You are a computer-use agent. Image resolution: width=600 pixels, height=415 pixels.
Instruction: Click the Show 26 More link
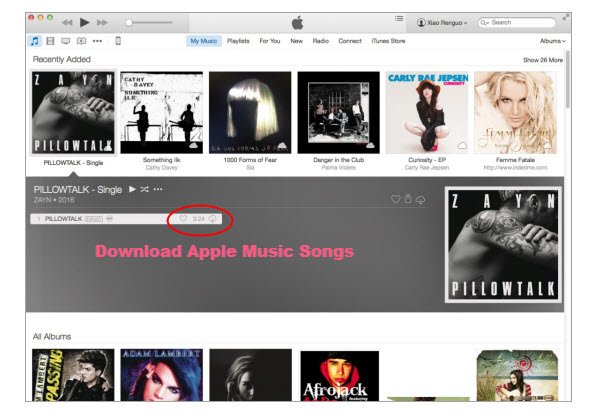pos(543,60)
